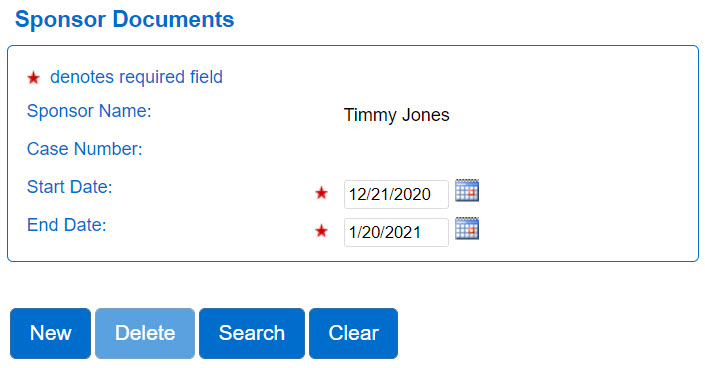Create a new sponsor document with New
Screen dimensions: 705x368
coord(50,333)
